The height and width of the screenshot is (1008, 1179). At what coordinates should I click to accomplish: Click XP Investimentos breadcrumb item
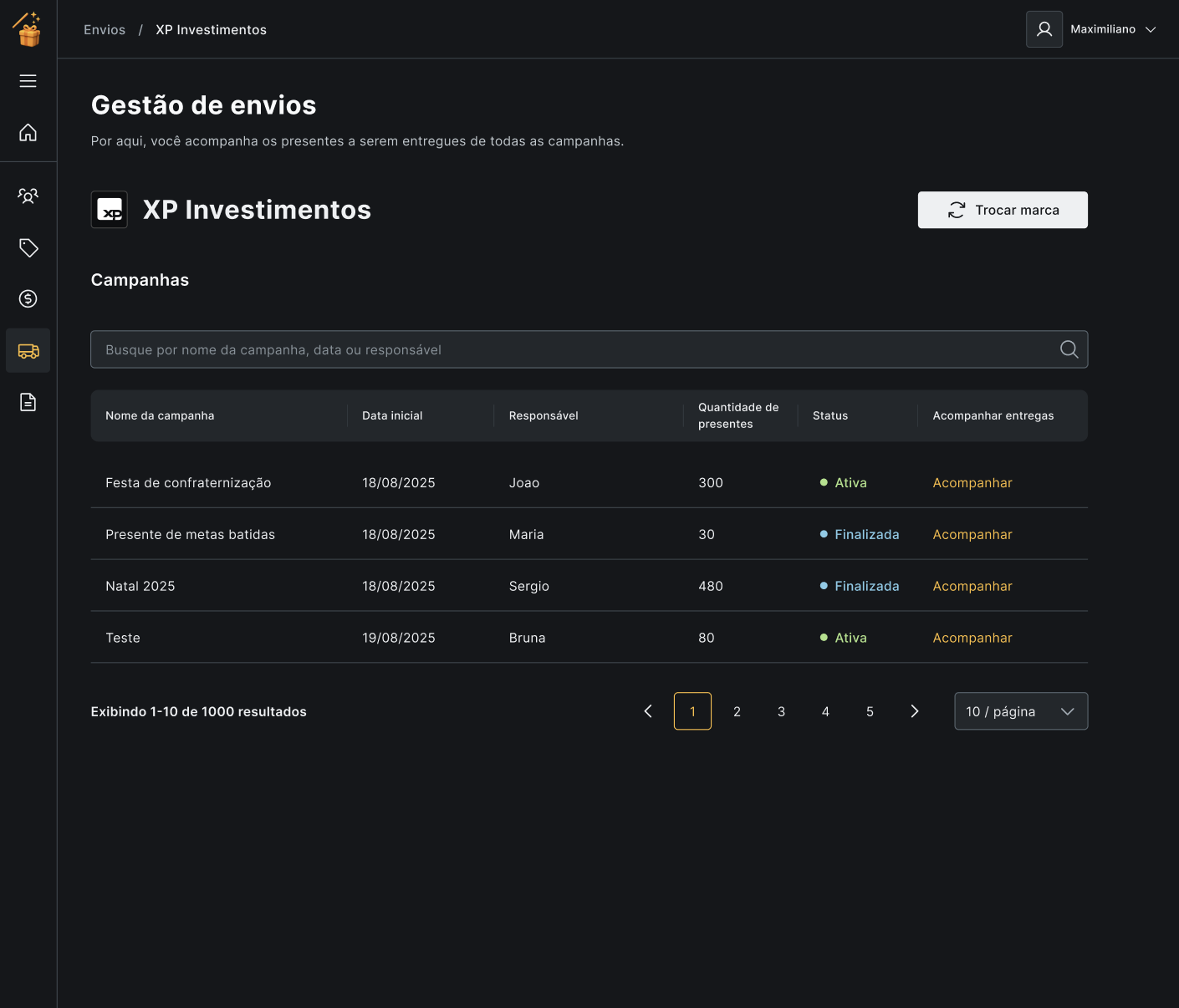pos(211,29)
